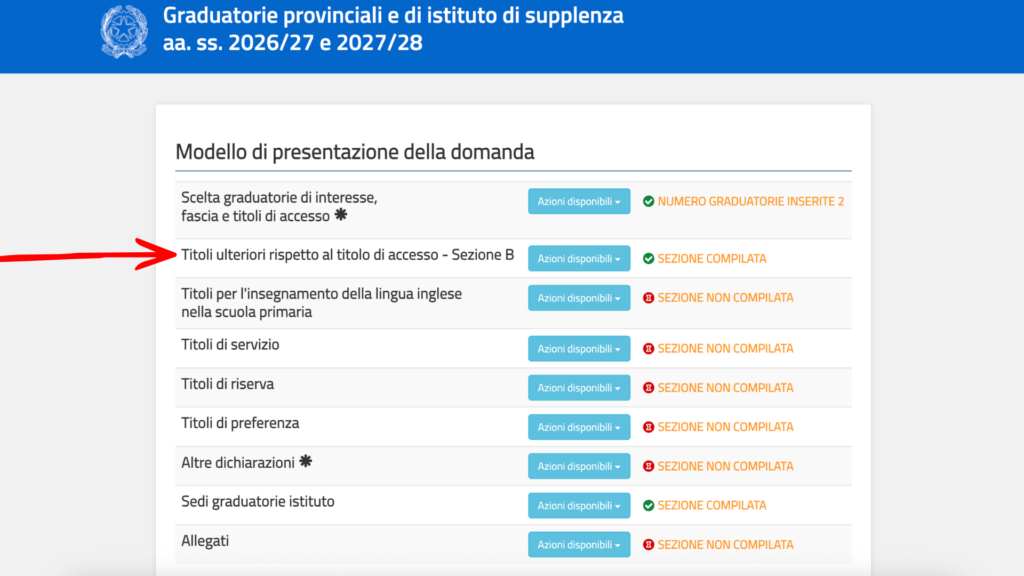Click Azioni disponibili button for Allegati
This screenshot has width=1024, height=576.
[x=579, y=545]
